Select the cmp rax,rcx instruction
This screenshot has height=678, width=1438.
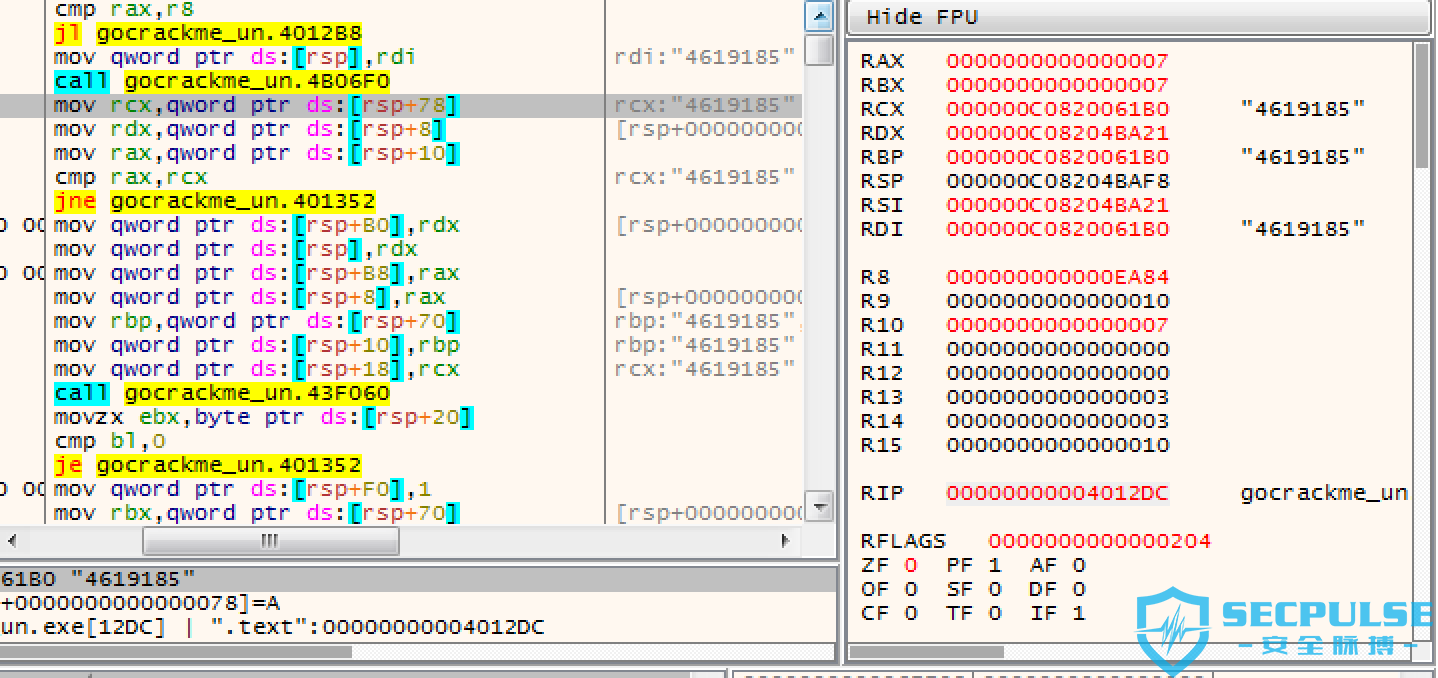(x=131, y=177)
